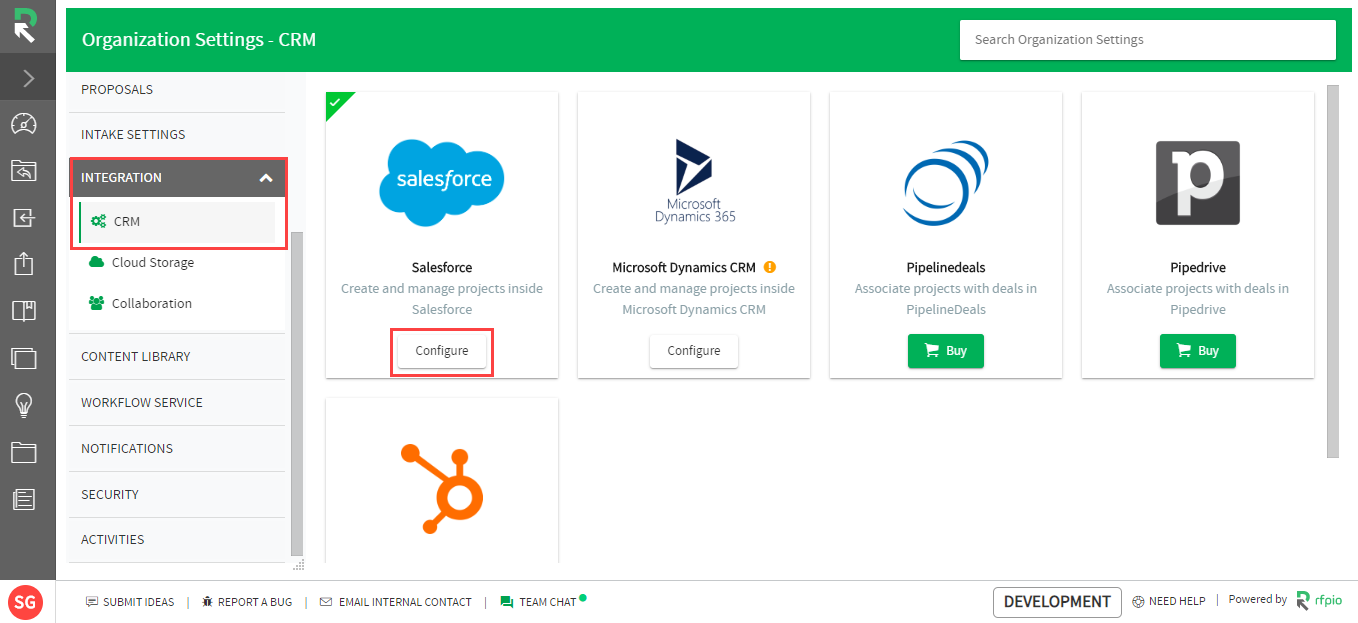This screenshot has height=623, width=1358.
Task: Open the Proposals settings section
Action: [x=177, y=89]
